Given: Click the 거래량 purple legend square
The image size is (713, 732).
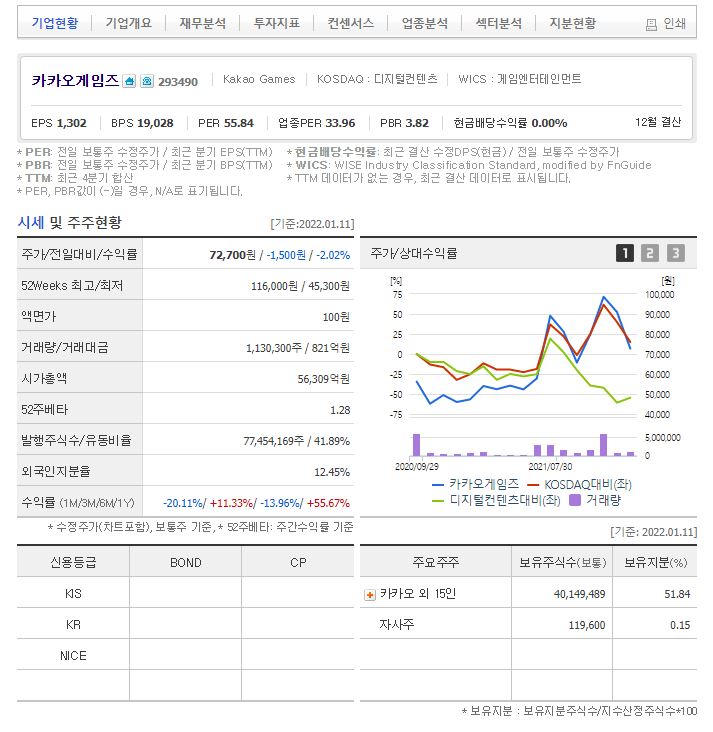Looking at the screenshot, I should 575,500.
